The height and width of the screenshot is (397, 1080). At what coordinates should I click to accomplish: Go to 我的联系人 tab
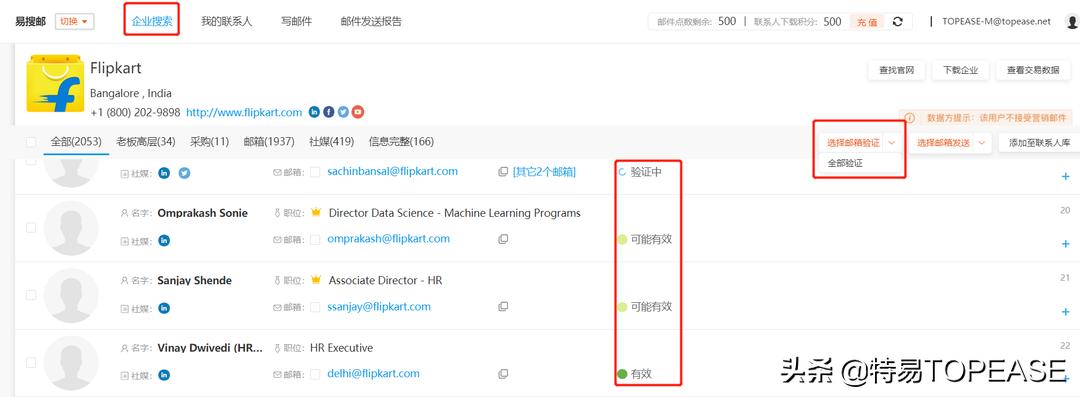227,21
